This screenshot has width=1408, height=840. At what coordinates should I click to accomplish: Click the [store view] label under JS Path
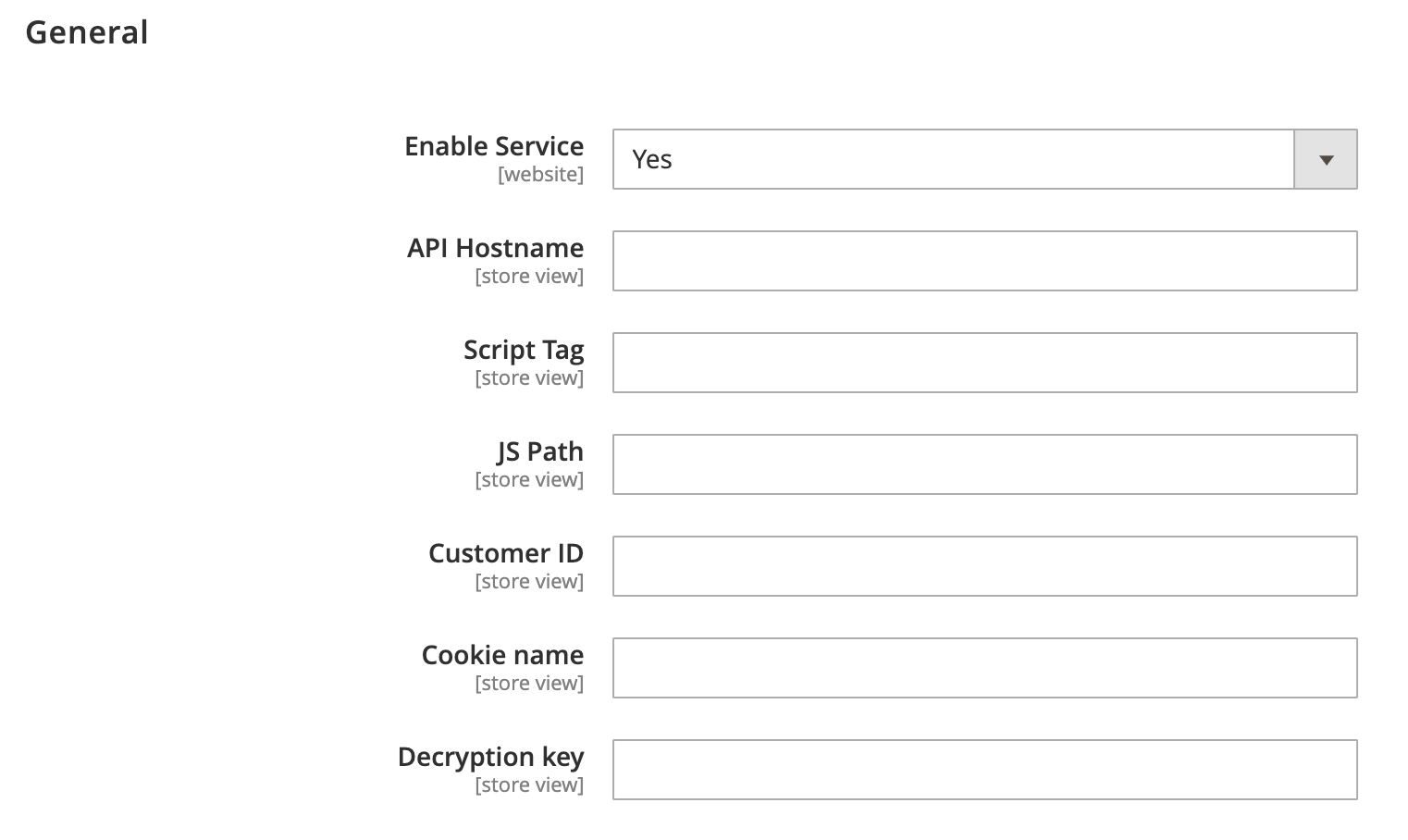pyautogui.click(x=528, y=479)
